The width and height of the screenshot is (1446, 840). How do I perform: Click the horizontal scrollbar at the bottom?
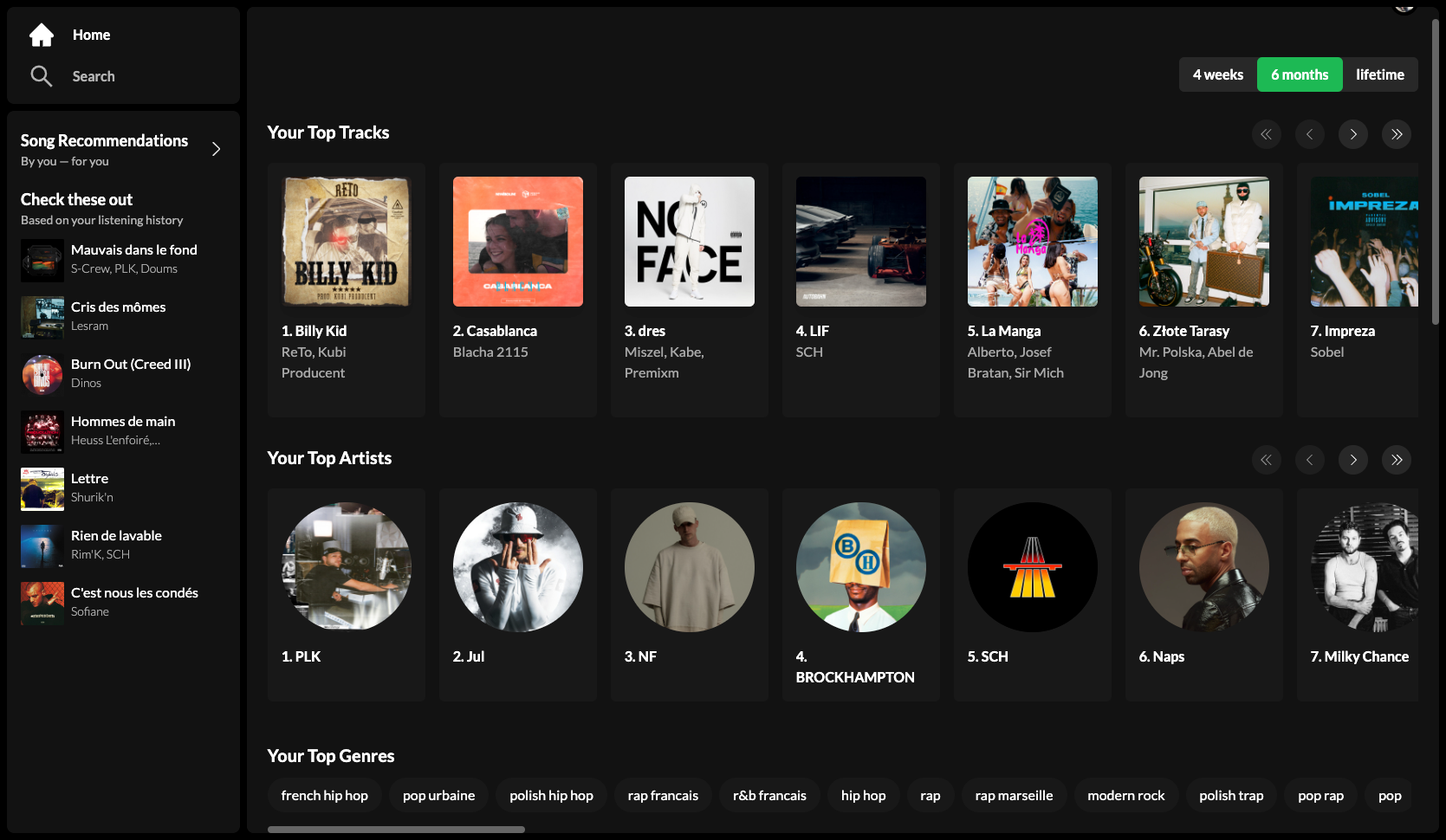pos(396,830)
